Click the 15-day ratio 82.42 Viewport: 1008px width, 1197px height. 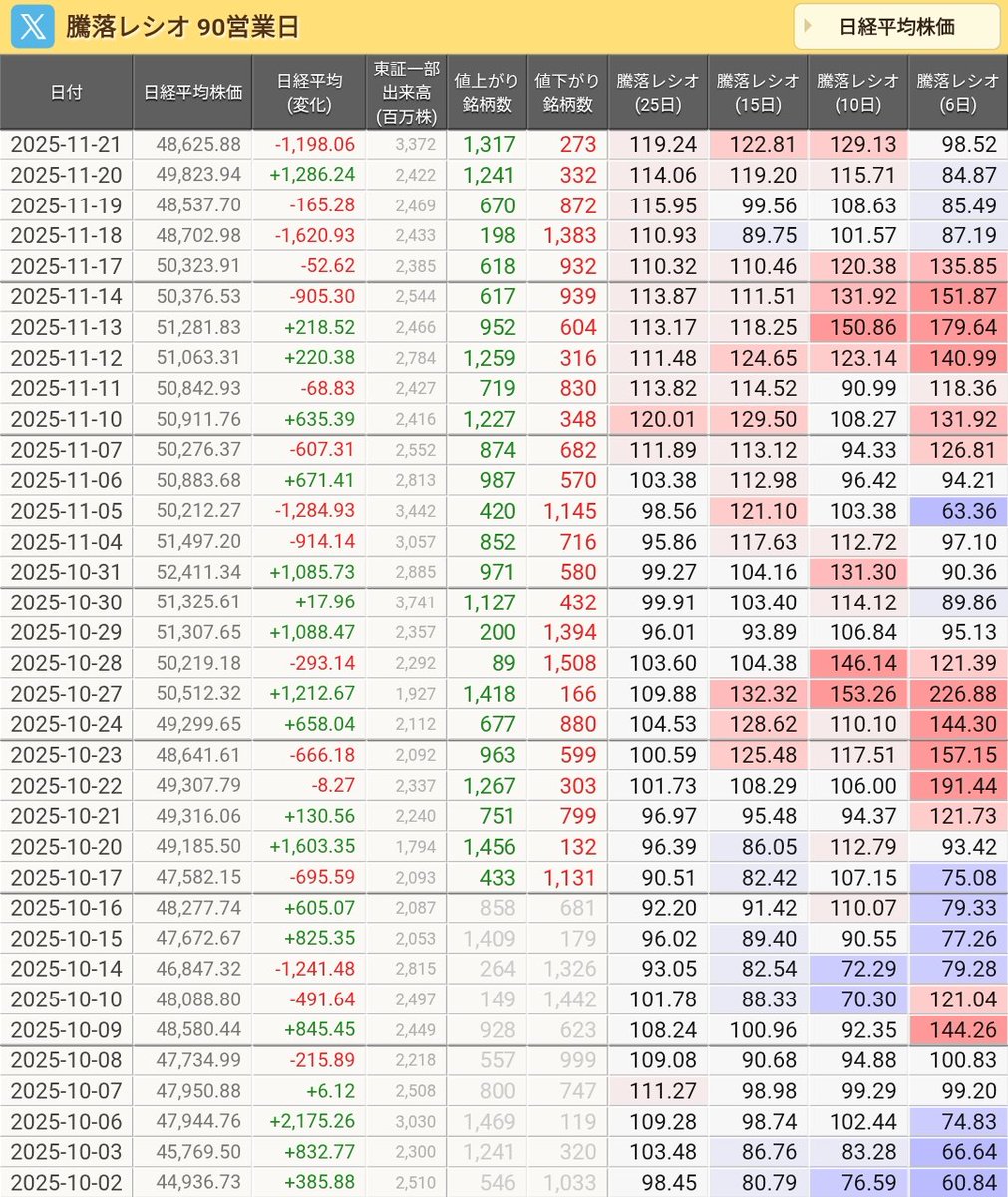tap(769, 878)
